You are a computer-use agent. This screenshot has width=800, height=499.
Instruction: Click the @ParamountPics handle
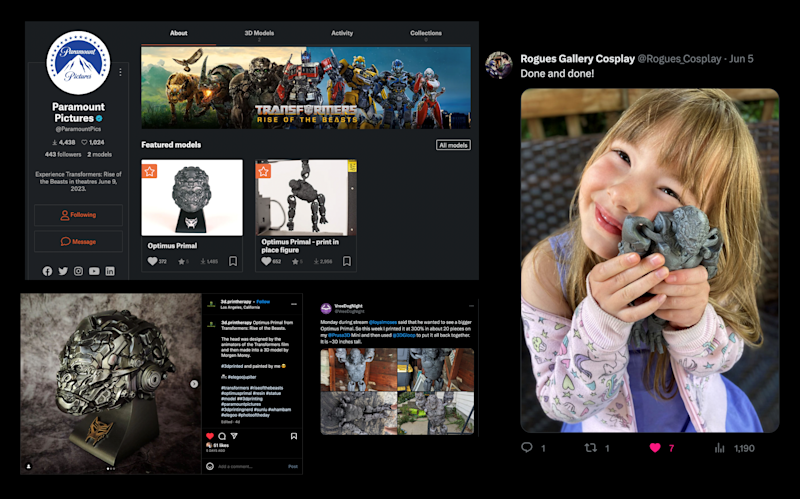point(78,130)
